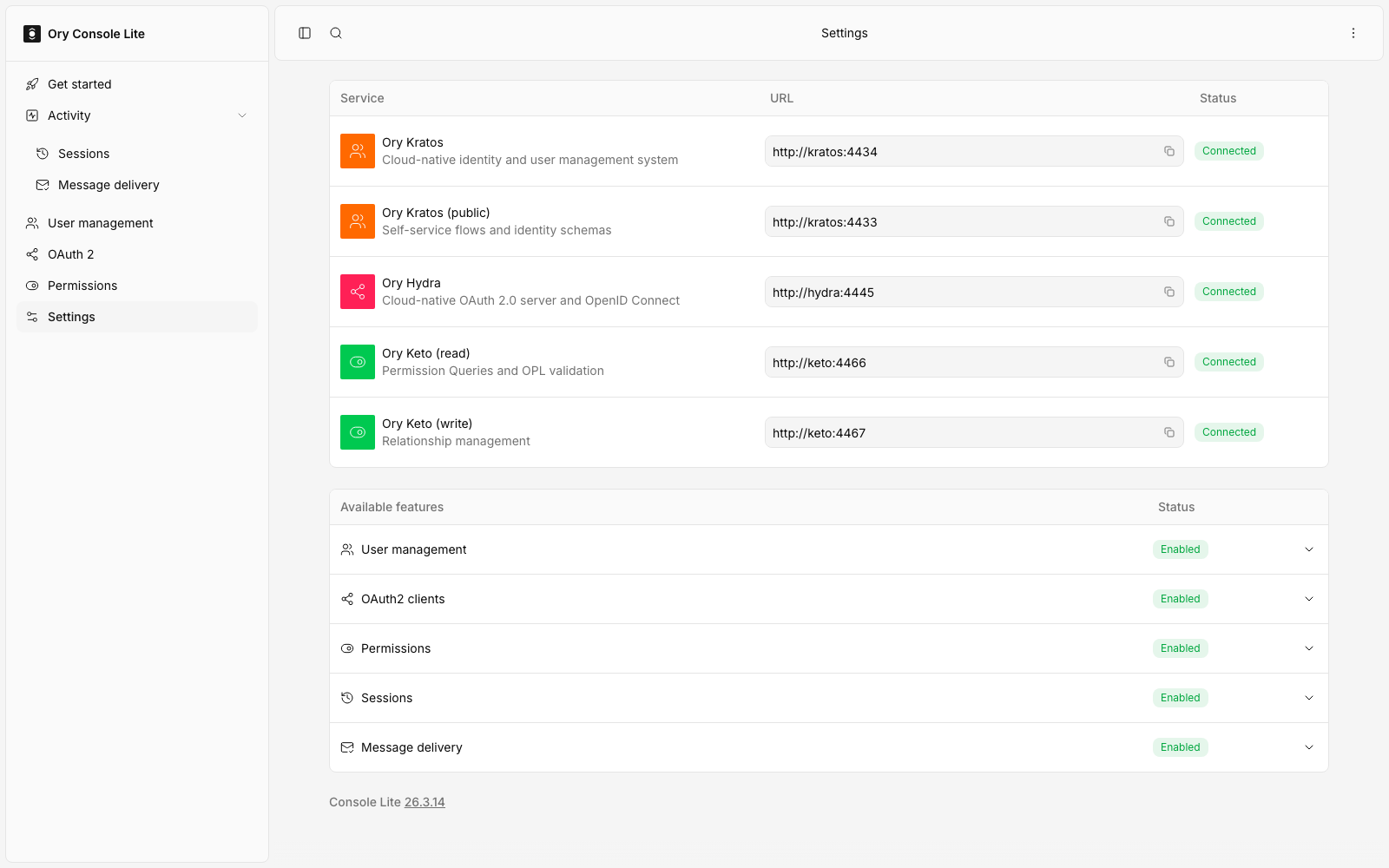This screenshot has height=868, width=1389.
Task: Expand the User management feature row
Action: (1309, 549)
